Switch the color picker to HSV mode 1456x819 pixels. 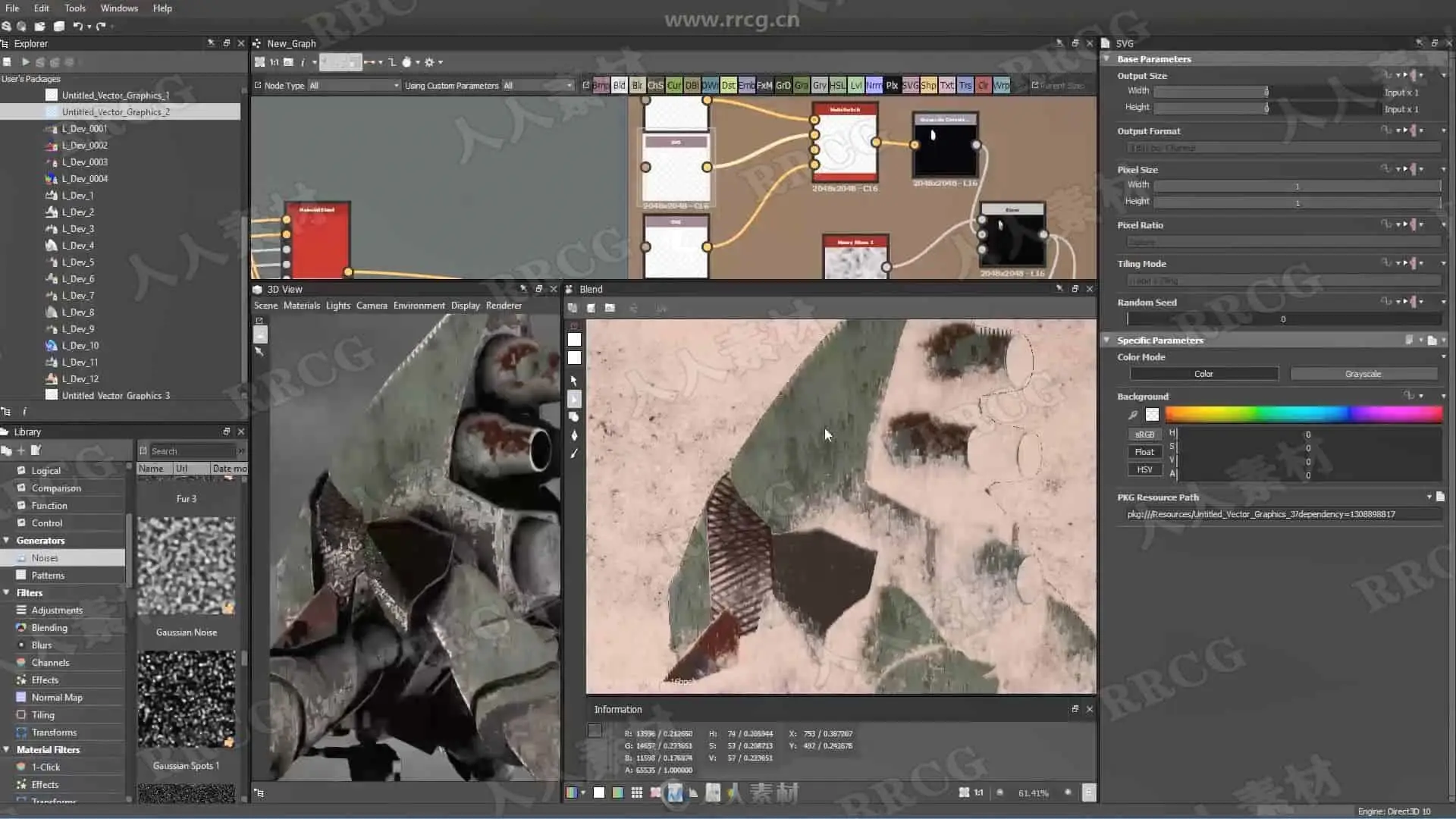[1144, 470]
